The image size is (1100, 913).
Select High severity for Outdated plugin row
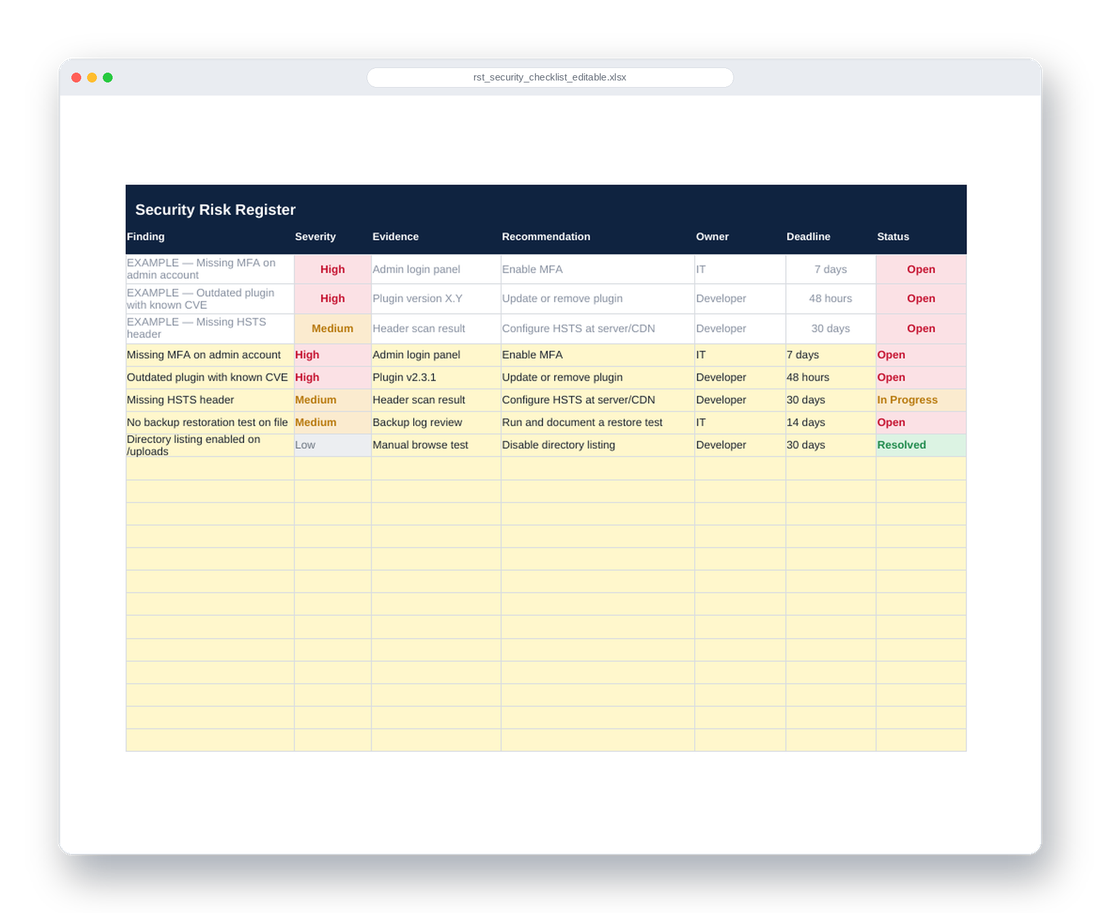[333, 378]
